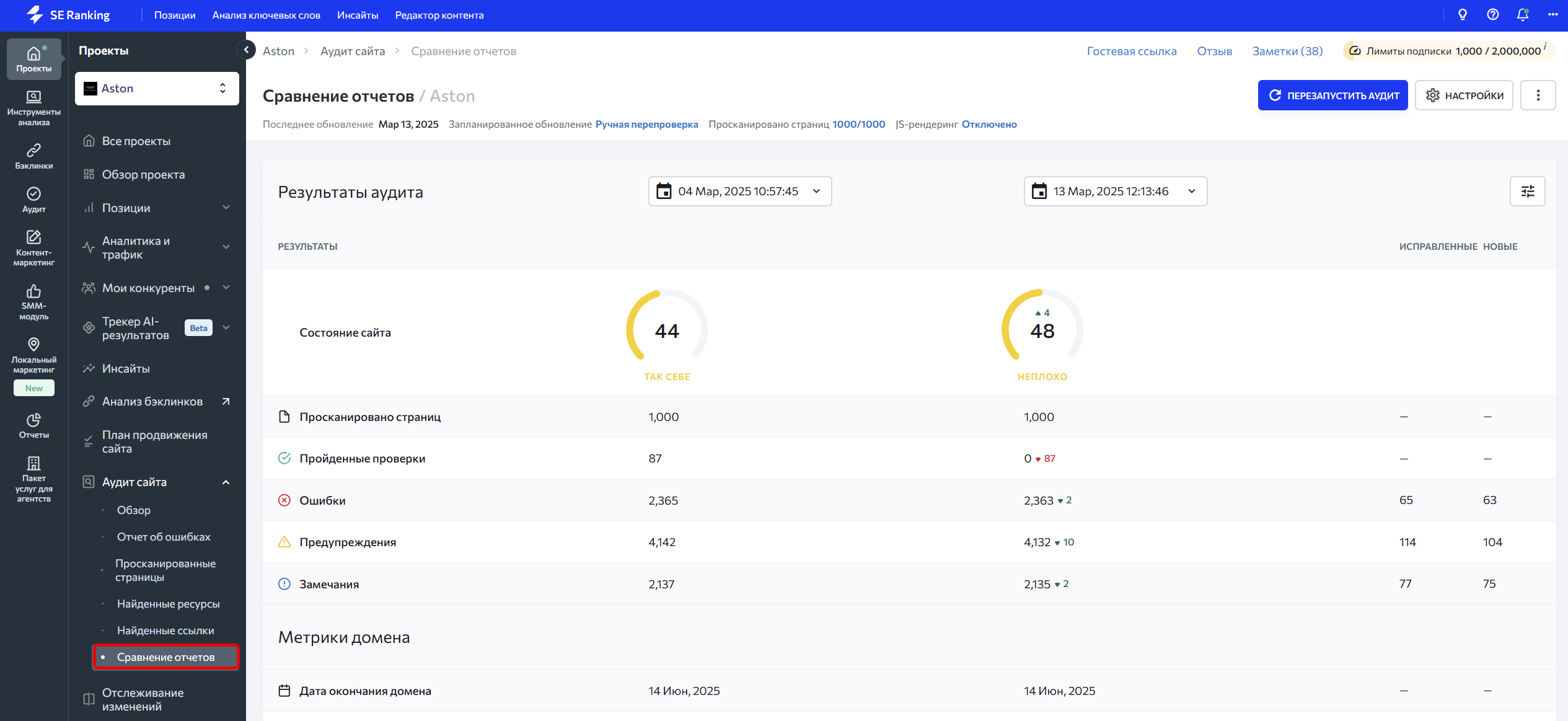Screen dimensions: 1568x721
Task: Open the audit results filter sliders icon
Action: coord(1528,192)
